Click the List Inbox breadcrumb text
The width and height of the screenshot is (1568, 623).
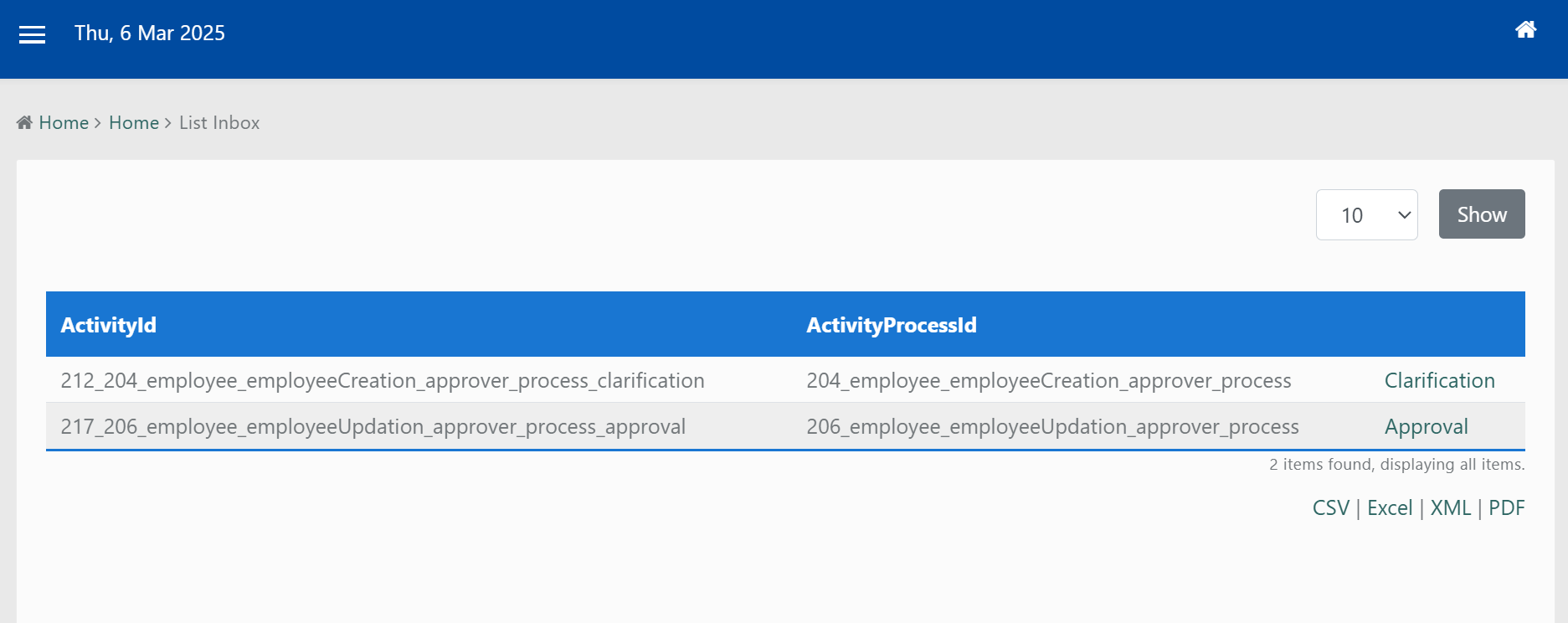(x=219, y=122)
